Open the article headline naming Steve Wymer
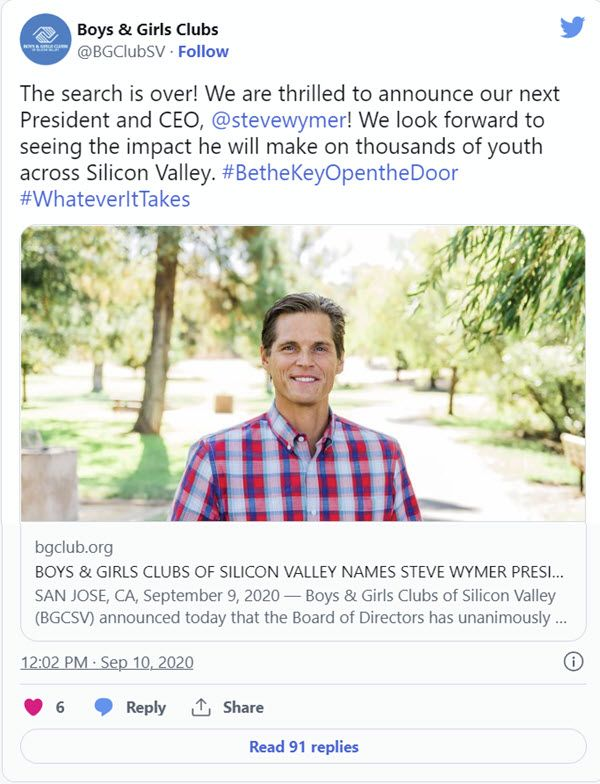Viewport: 600px width, 784px height. pos(299,572)
